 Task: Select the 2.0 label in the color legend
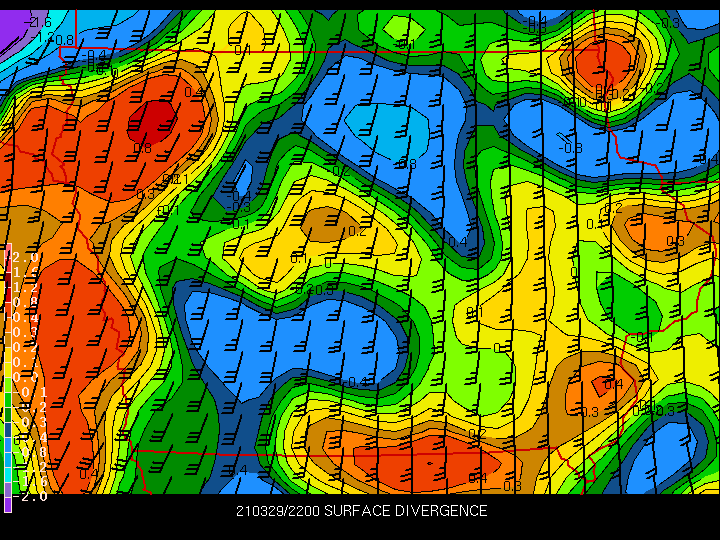coord(26,257)
